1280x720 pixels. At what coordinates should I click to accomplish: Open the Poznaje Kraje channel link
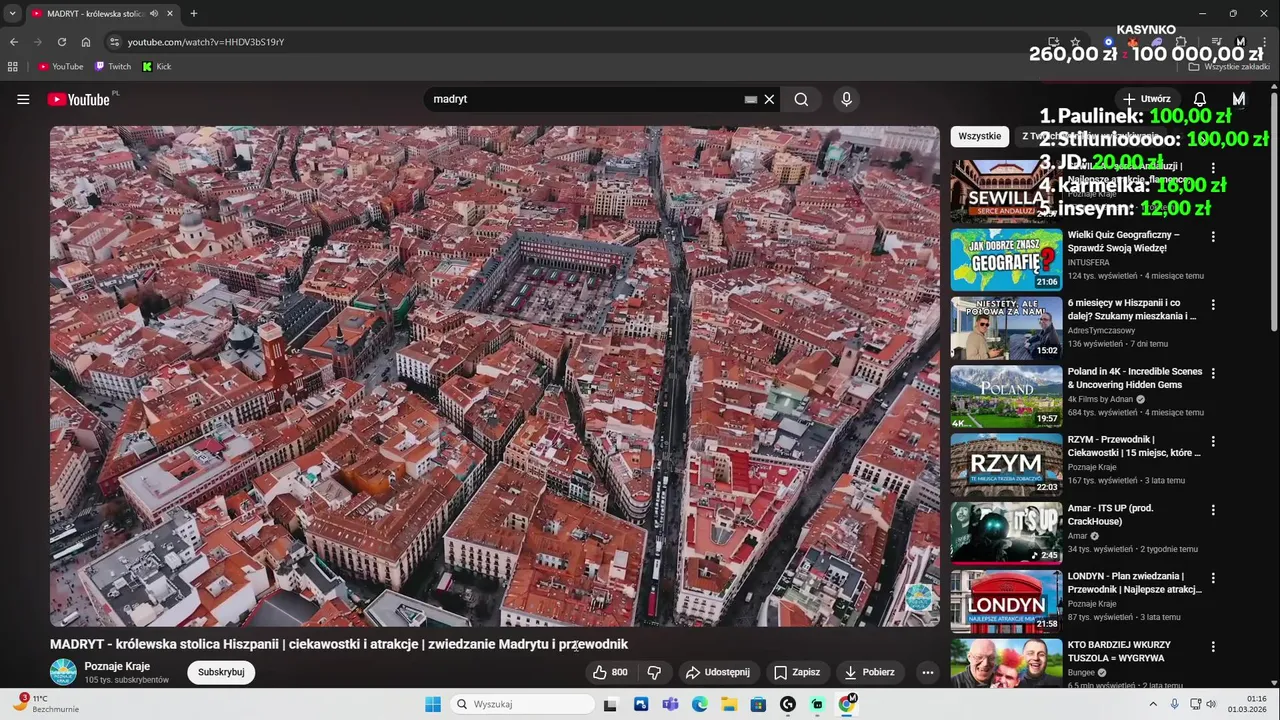[117, 666]
